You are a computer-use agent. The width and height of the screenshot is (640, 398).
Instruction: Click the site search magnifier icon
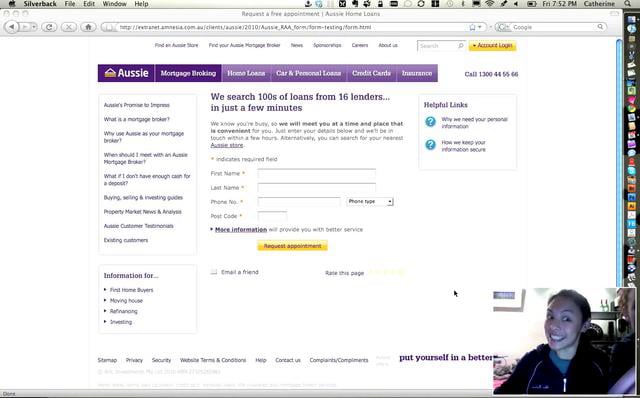460,46
